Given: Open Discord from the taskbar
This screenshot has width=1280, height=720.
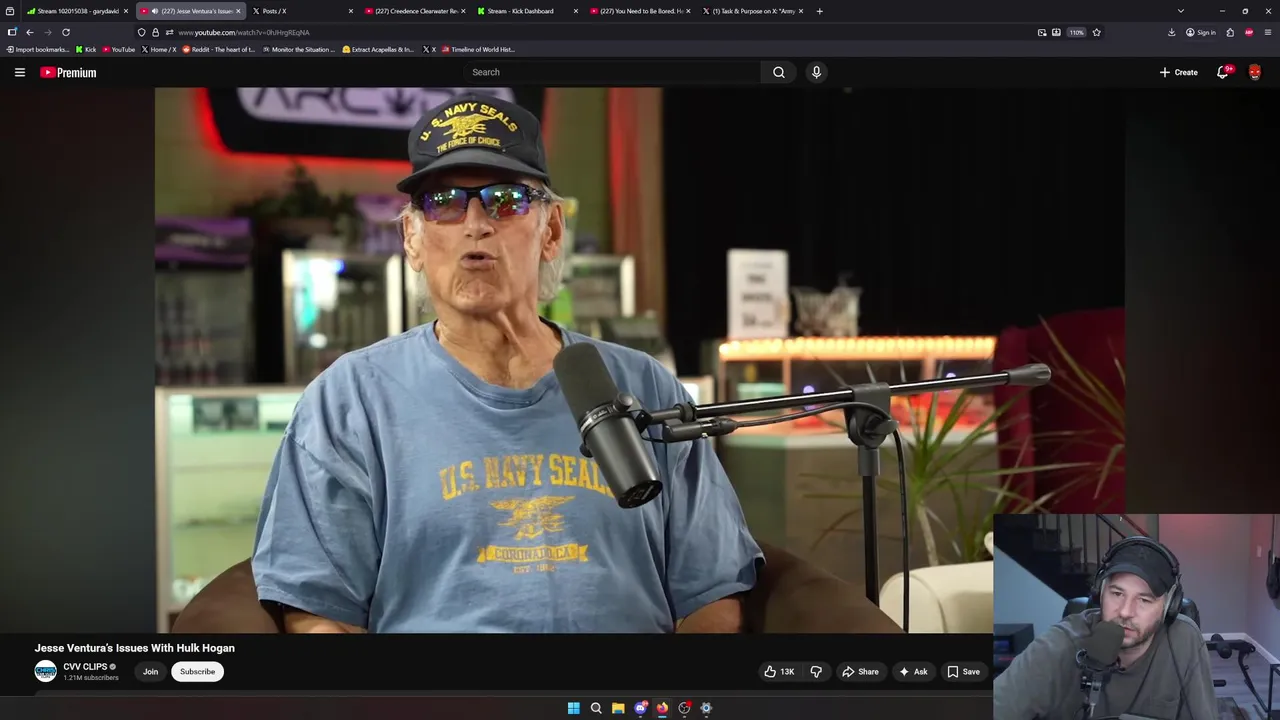Looking at the screenshot, I should click(x=640, y=708).
